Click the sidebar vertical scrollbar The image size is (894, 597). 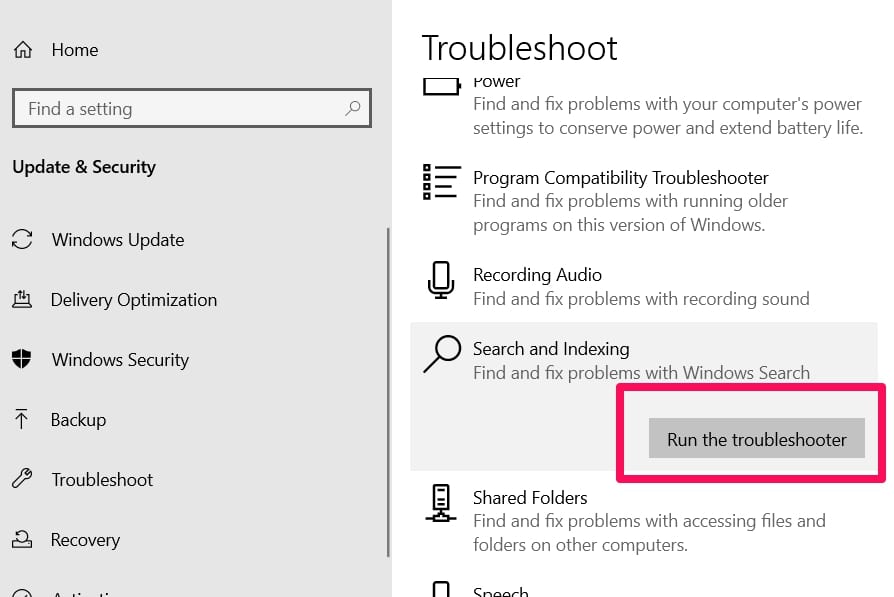pyautogui.click(x=388, y=392)
